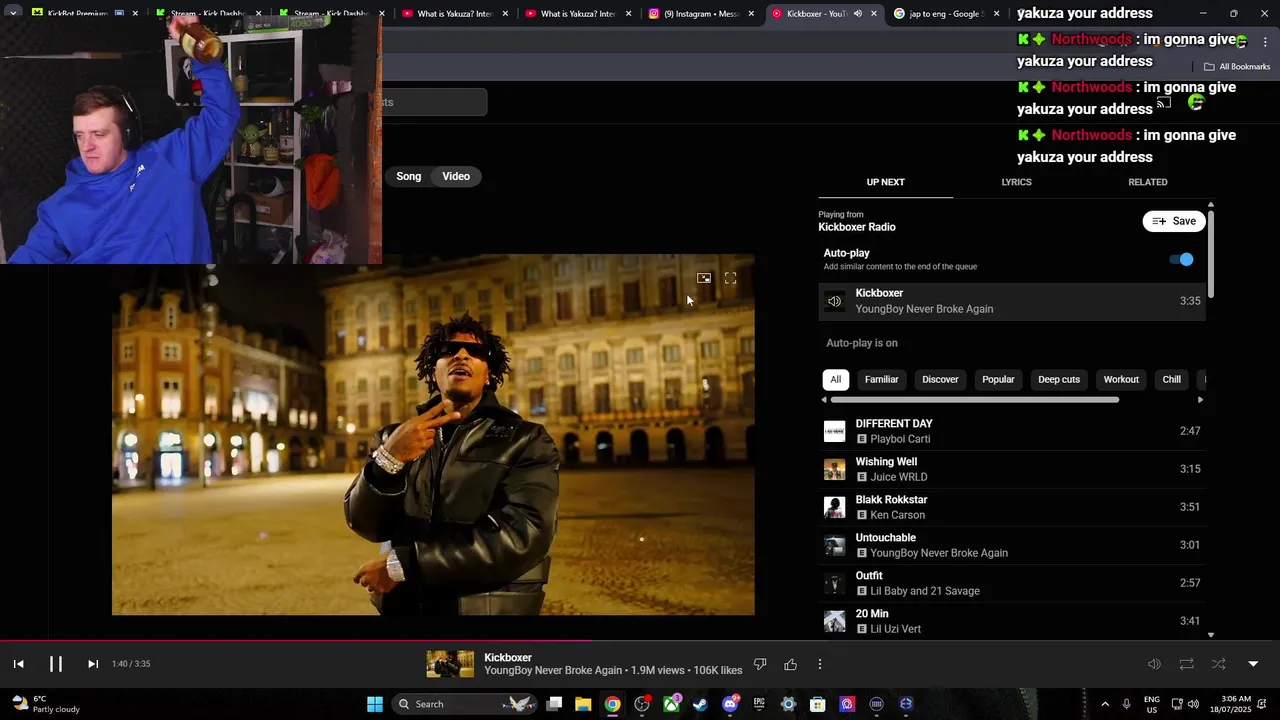
Task: Dislike the song Kickboxer
Action: tap(760, 664)
